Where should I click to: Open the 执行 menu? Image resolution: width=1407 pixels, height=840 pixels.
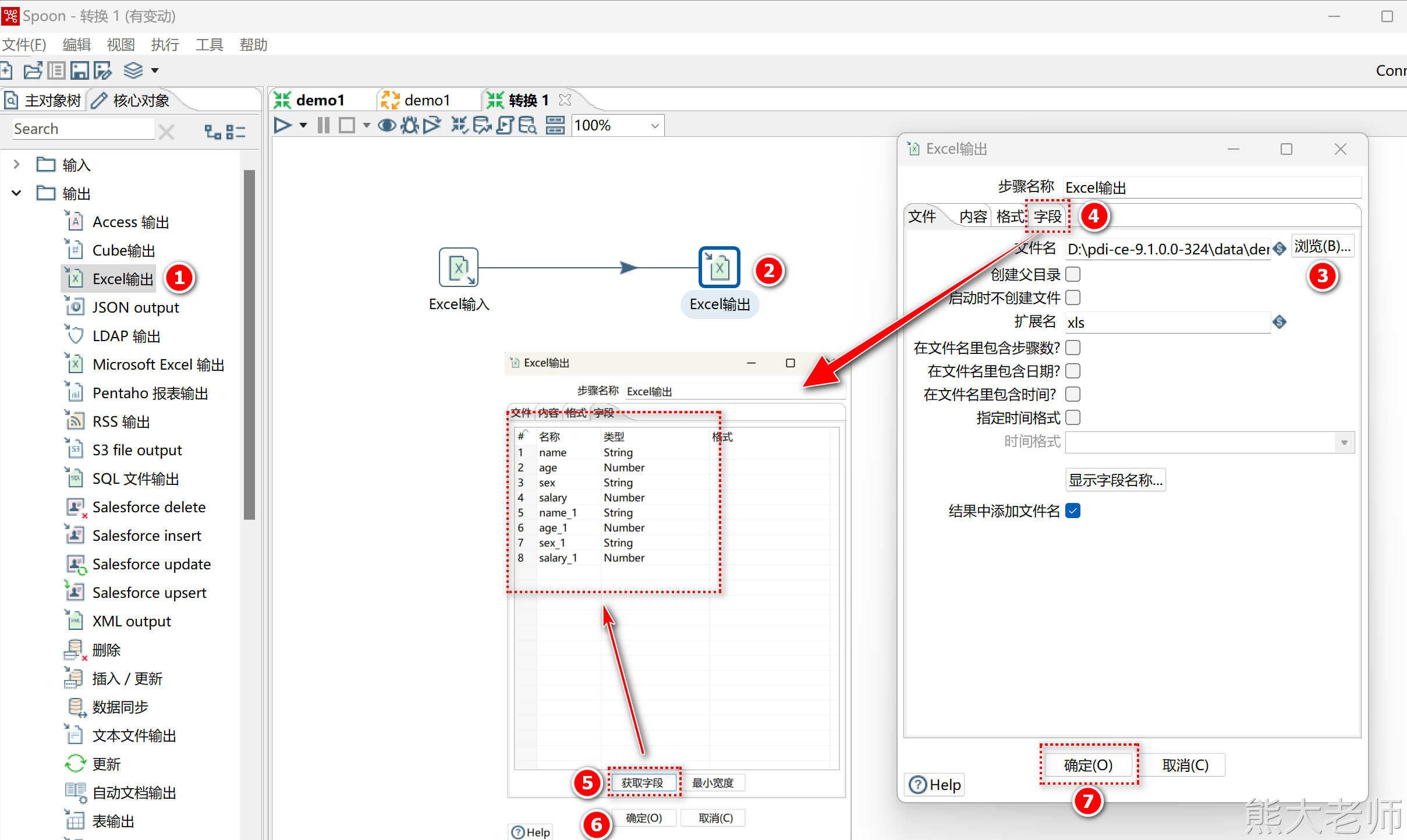point(165,45)
